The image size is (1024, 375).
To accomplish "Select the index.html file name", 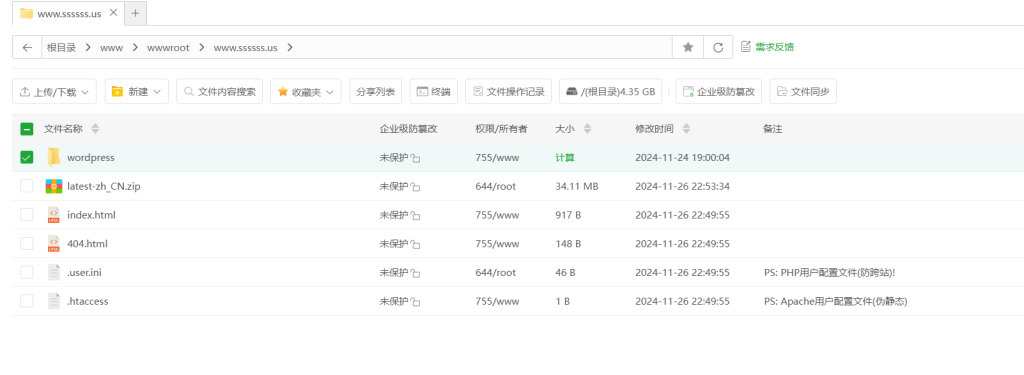I will pyautogui.click(x=91, y=215).
